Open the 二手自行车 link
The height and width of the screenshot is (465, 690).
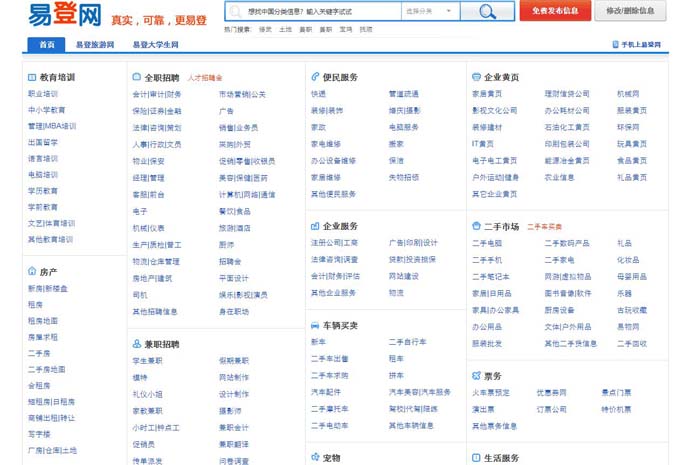point(407,342)
